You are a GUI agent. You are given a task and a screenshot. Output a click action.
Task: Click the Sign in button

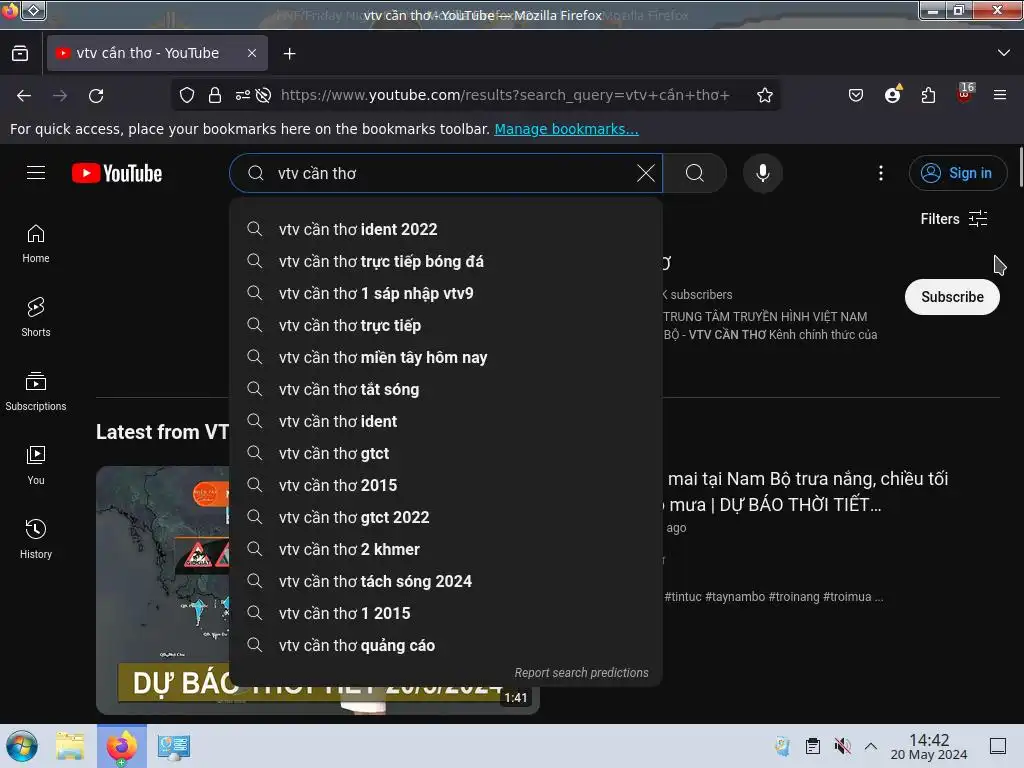tap(957, 173)
